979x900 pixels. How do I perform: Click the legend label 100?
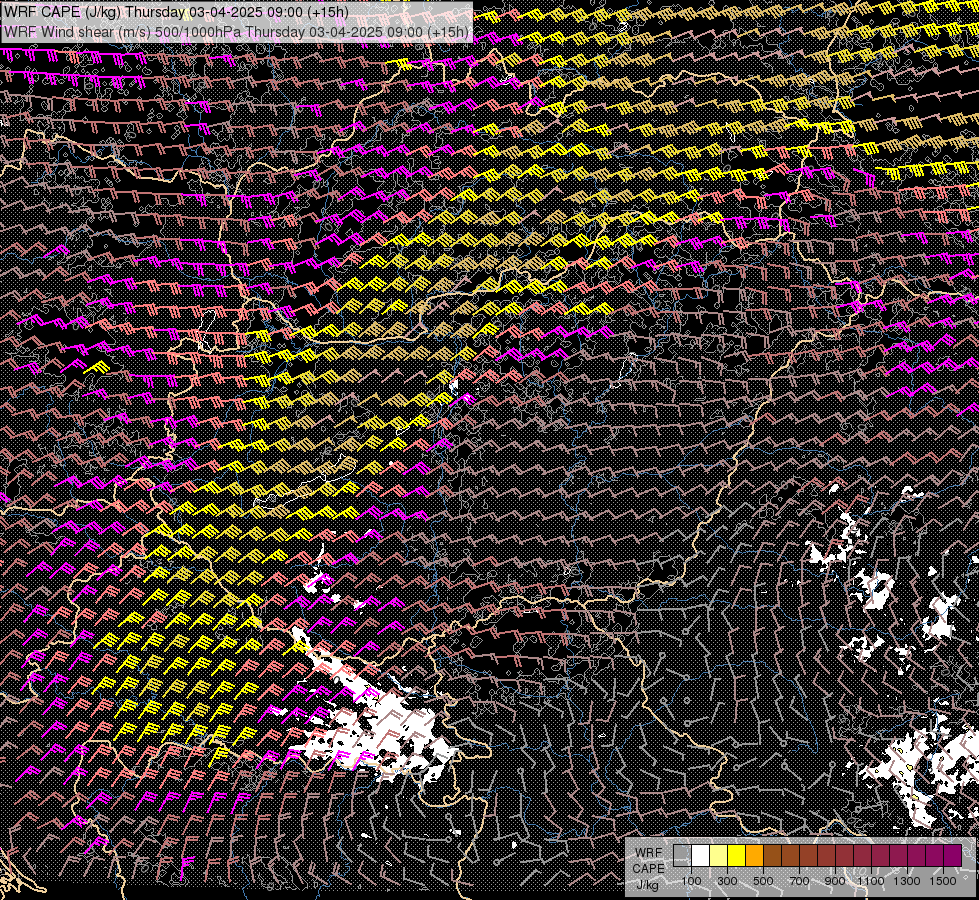pos(691,881)
